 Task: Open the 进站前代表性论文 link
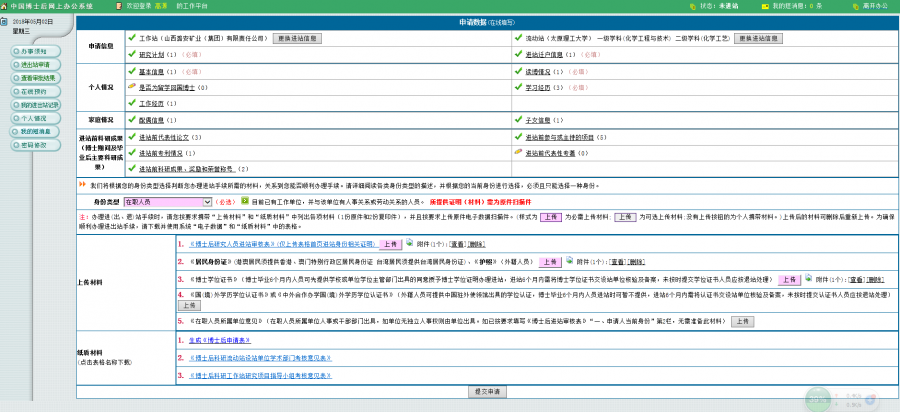coord(162,137)
